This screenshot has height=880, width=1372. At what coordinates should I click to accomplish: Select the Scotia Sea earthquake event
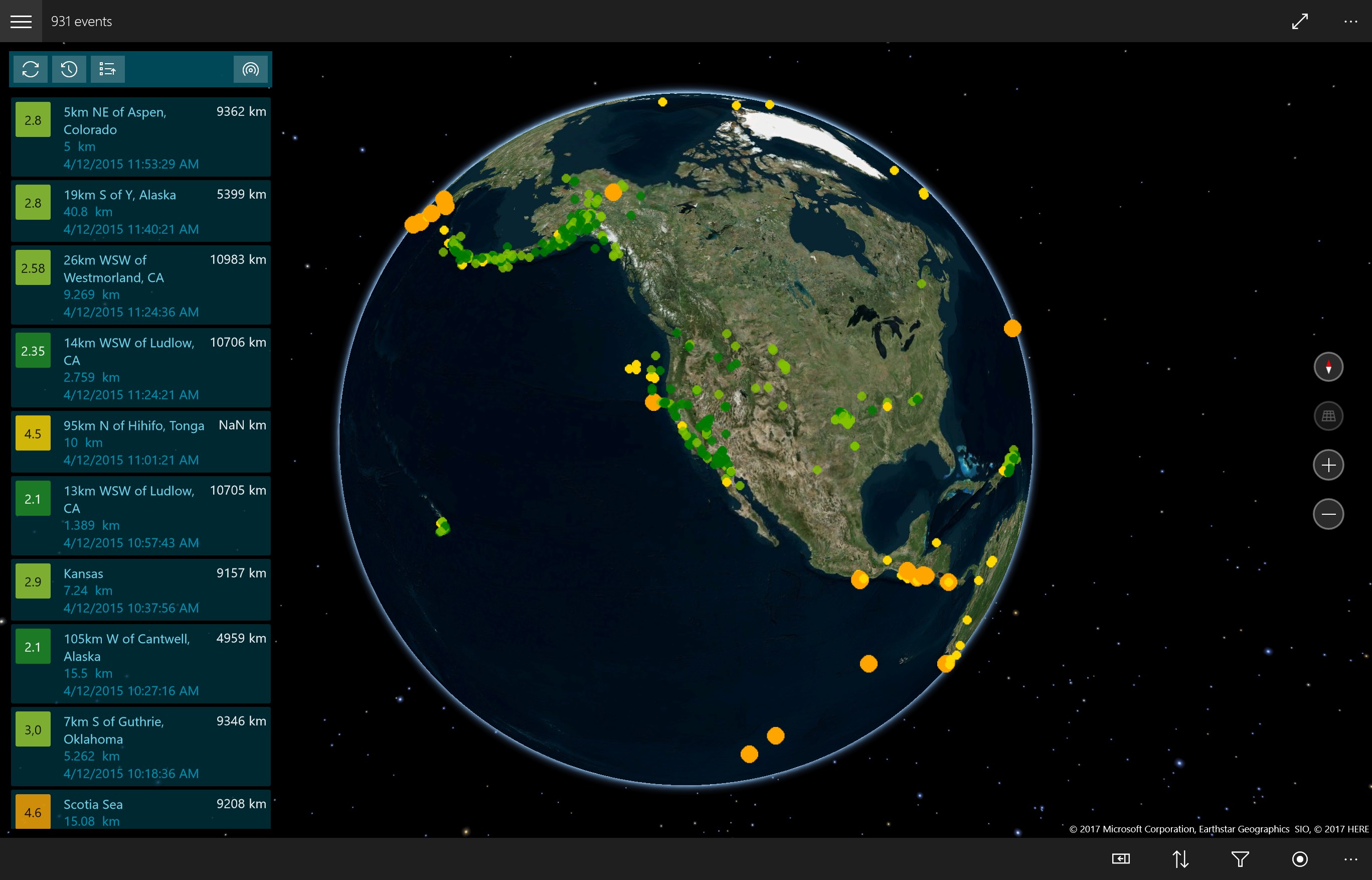(x=141, y=811)
